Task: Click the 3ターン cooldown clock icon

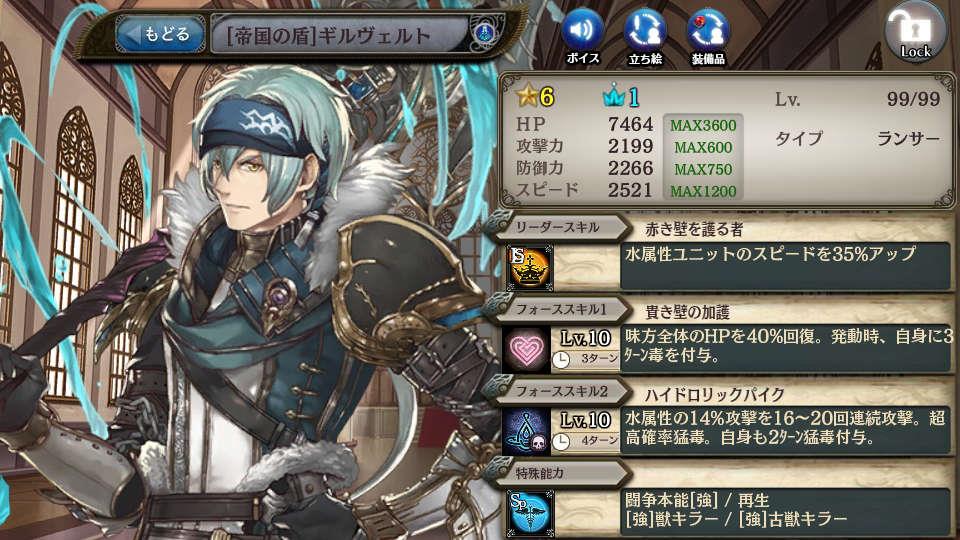Action: (561, 360)
